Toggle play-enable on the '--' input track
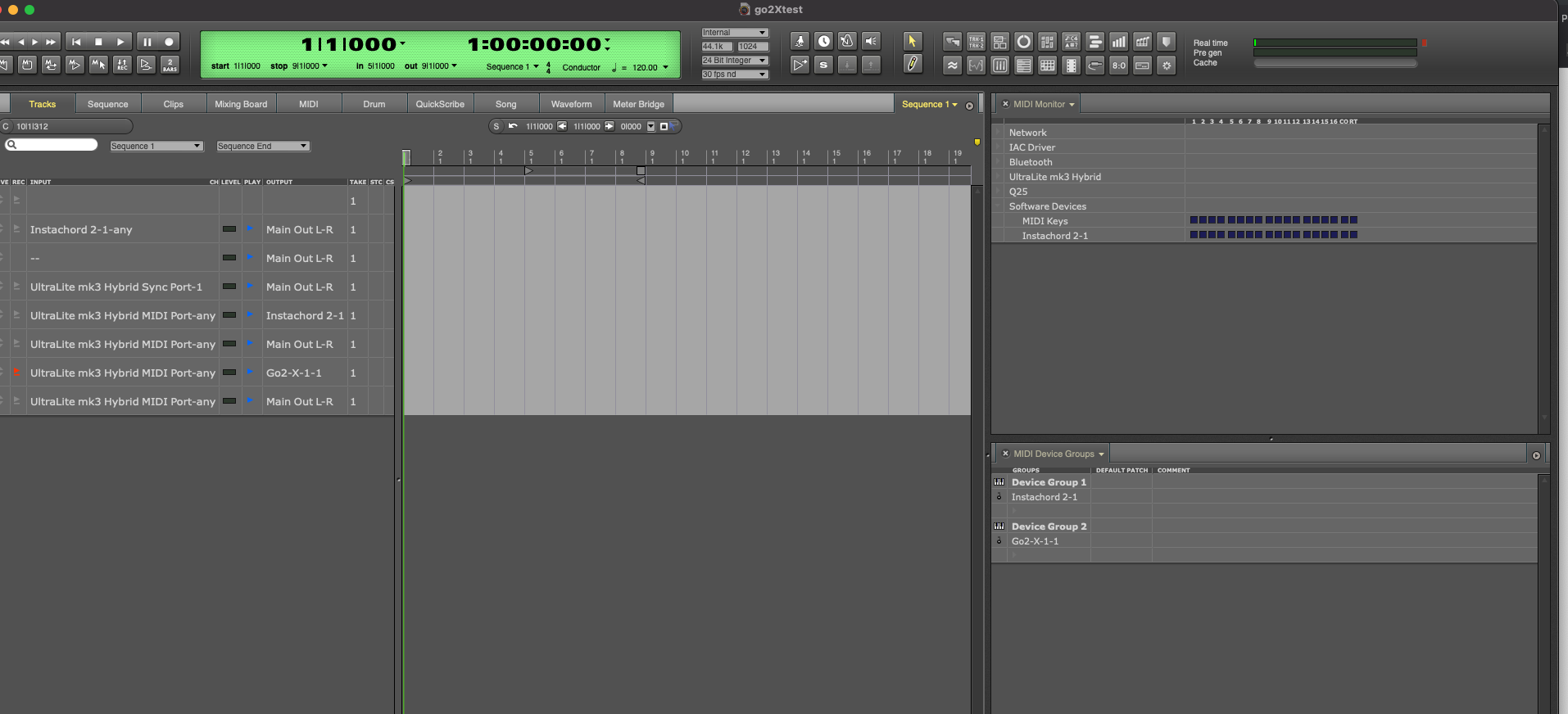1568x714 pixels. [x=250, y=258]
